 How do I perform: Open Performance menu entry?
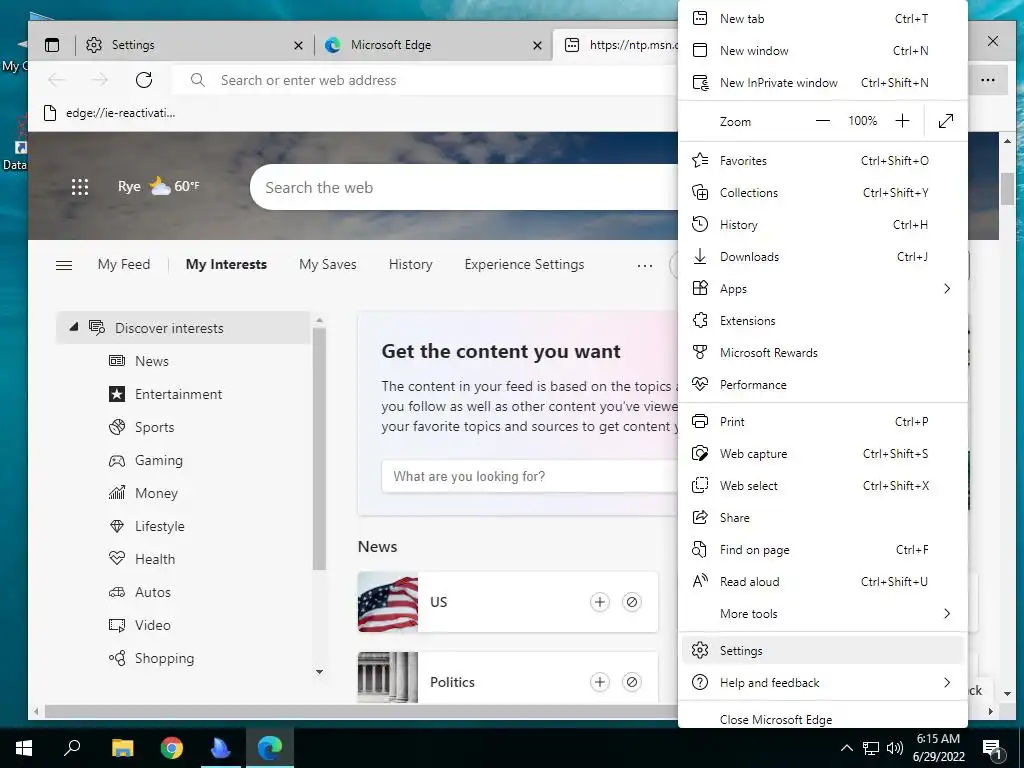823,385
